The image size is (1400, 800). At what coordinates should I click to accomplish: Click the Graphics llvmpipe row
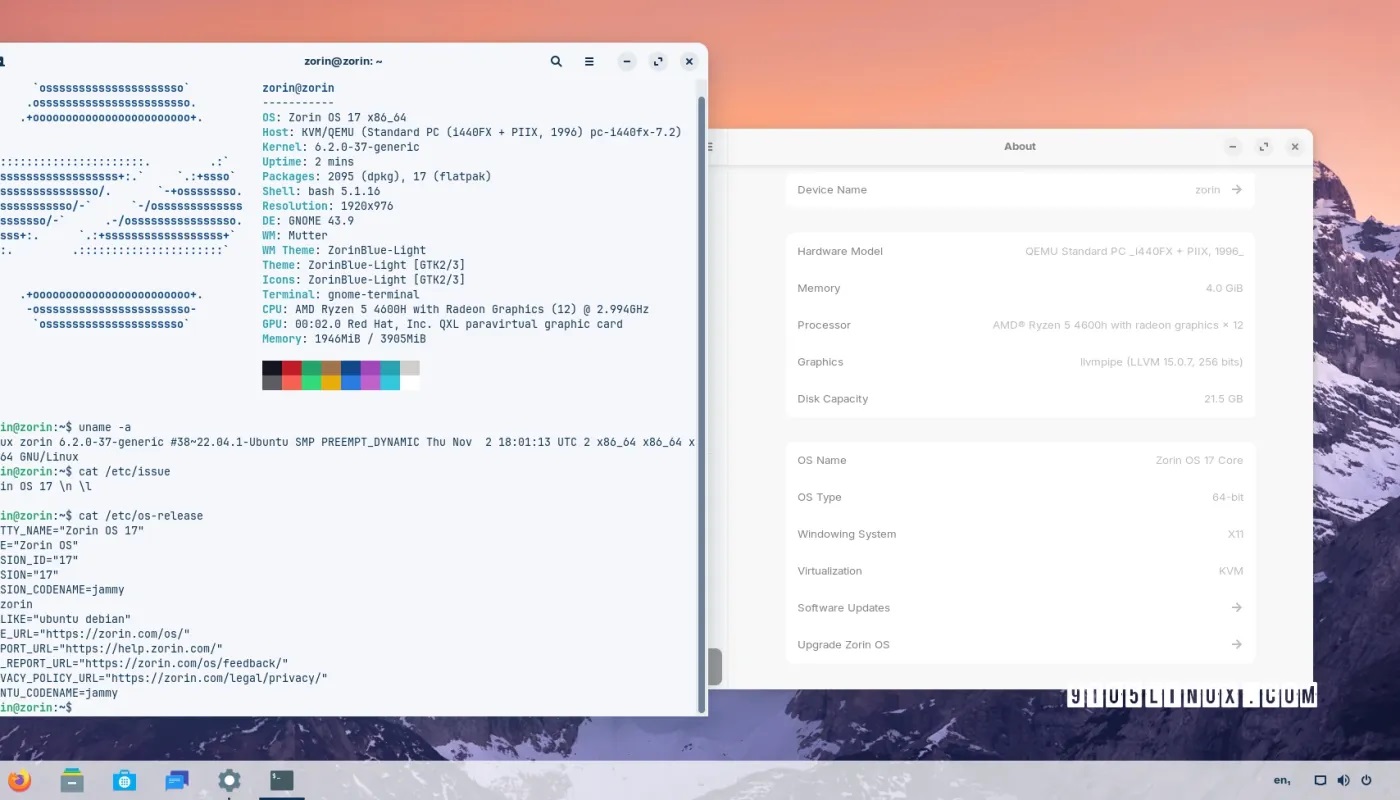1020,362
